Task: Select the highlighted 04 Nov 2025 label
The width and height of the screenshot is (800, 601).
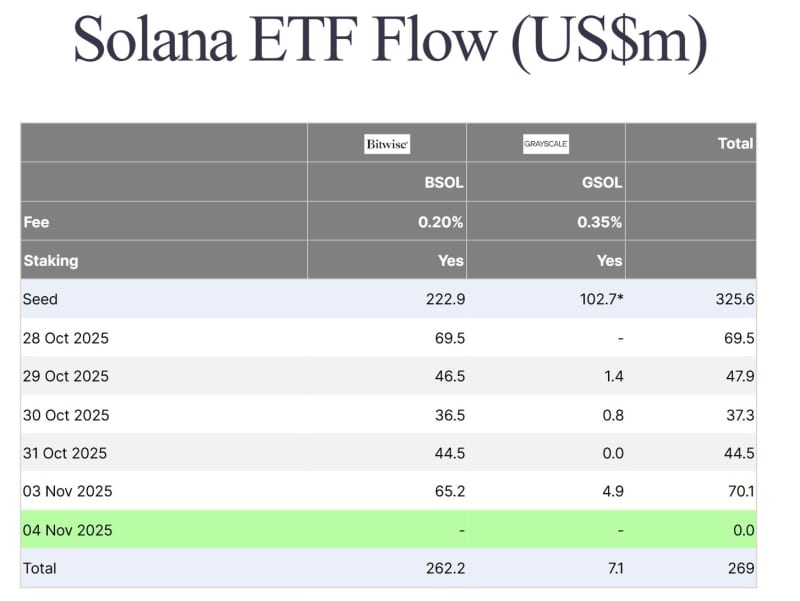Action: pyautogui.click(x=67, y=530)
